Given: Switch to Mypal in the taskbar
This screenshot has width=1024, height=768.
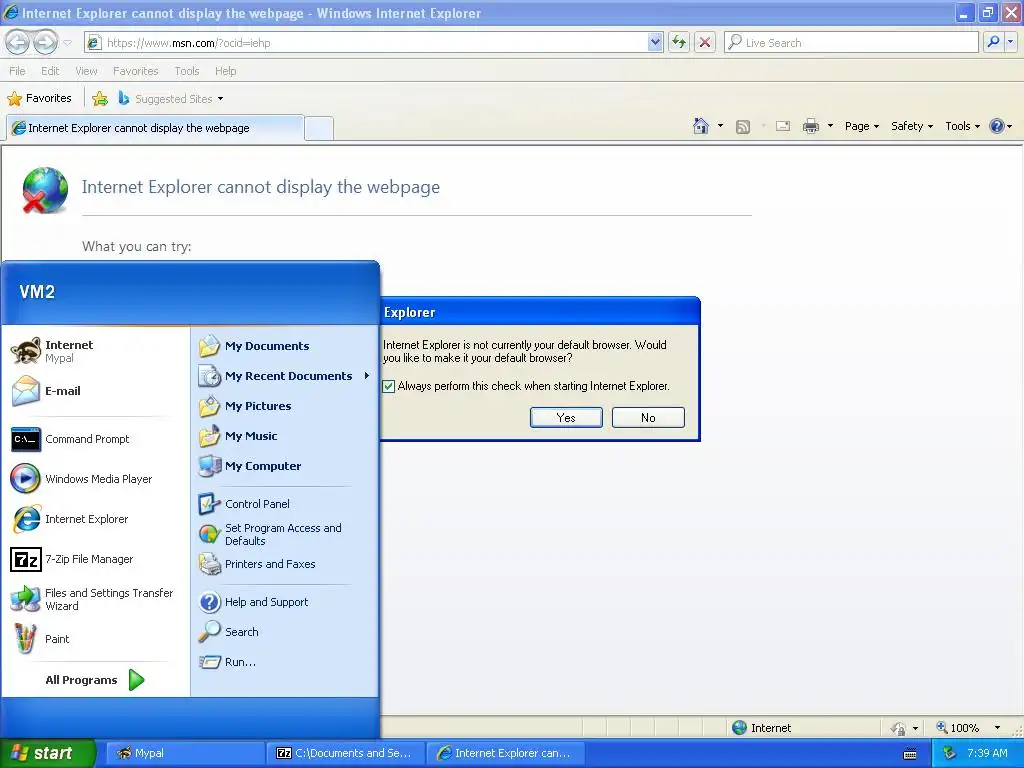Looking at the screenshot, I should 185,753.
